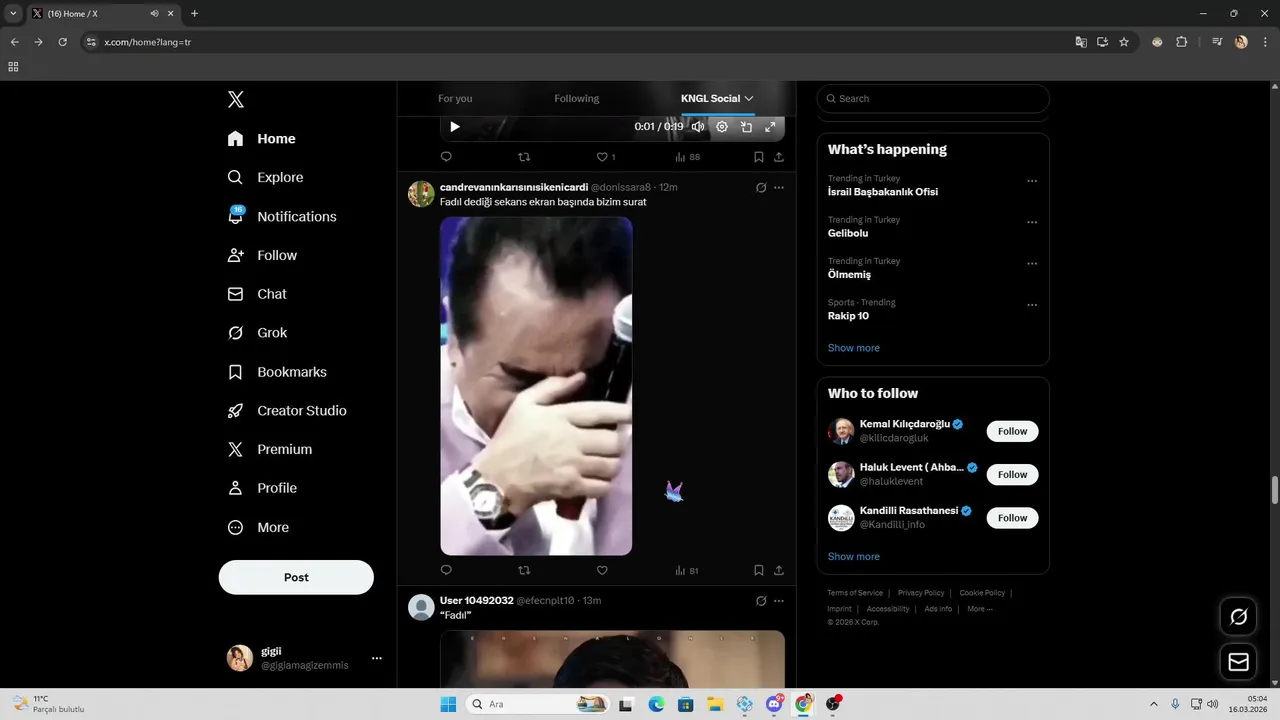This screenshot has width=1280, height=720.
Task: Enter video fullscreen mode
Action: pyautogui.click(x=770, y=127)
